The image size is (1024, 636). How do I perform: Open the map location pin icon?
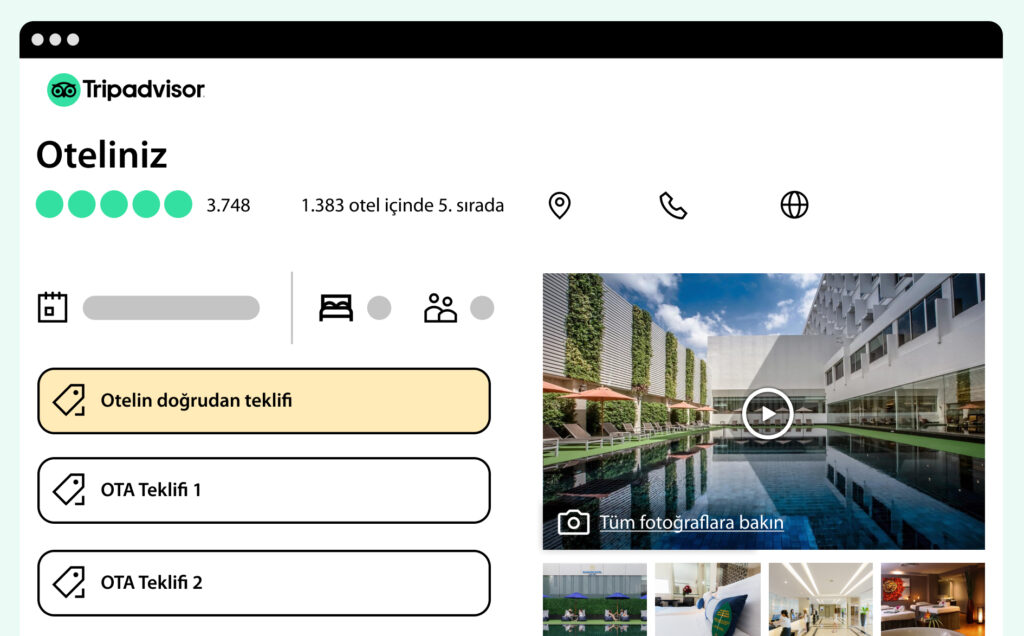pyautogui.click(x=559, y=205)
